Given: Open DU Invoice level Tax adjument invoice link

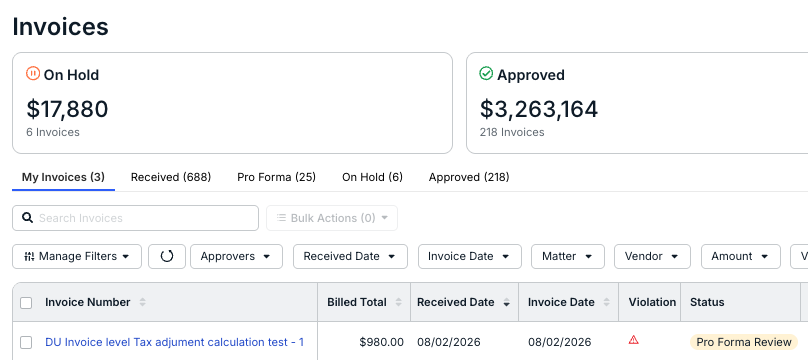Looking at the screenshot, I should tap(175, 342).
